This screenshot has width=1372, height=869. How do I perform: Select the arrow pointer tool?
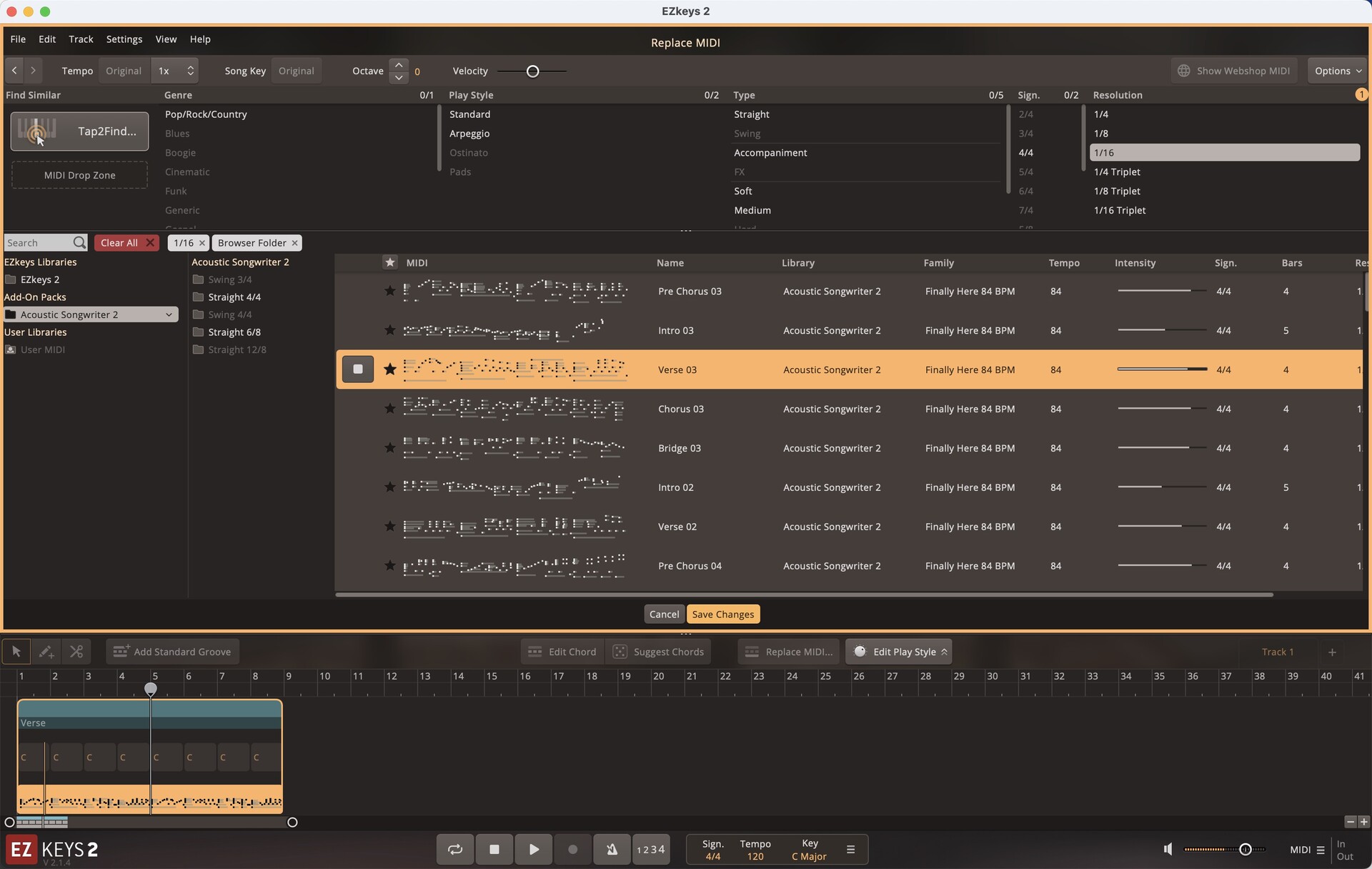point(16,652)
